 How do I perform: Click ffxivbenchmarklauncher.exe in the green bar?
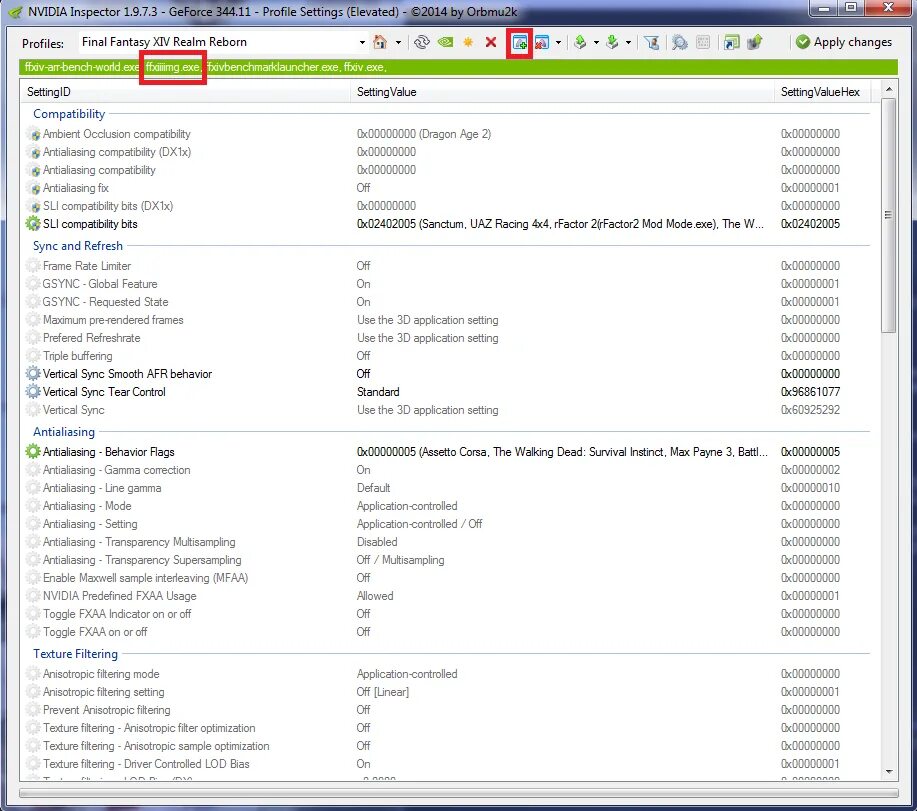point(273,67)
